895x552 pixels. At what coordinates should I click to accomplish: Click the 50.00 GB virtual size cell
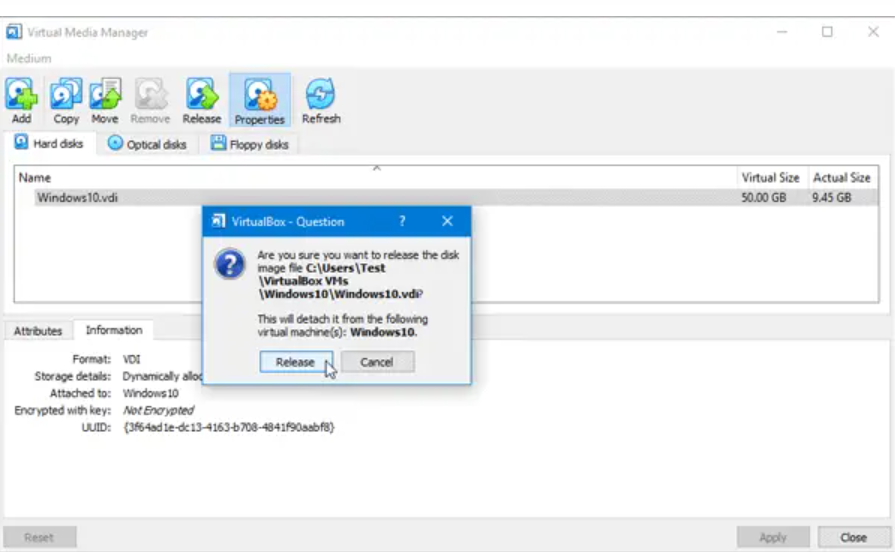(x=764, y=198)
